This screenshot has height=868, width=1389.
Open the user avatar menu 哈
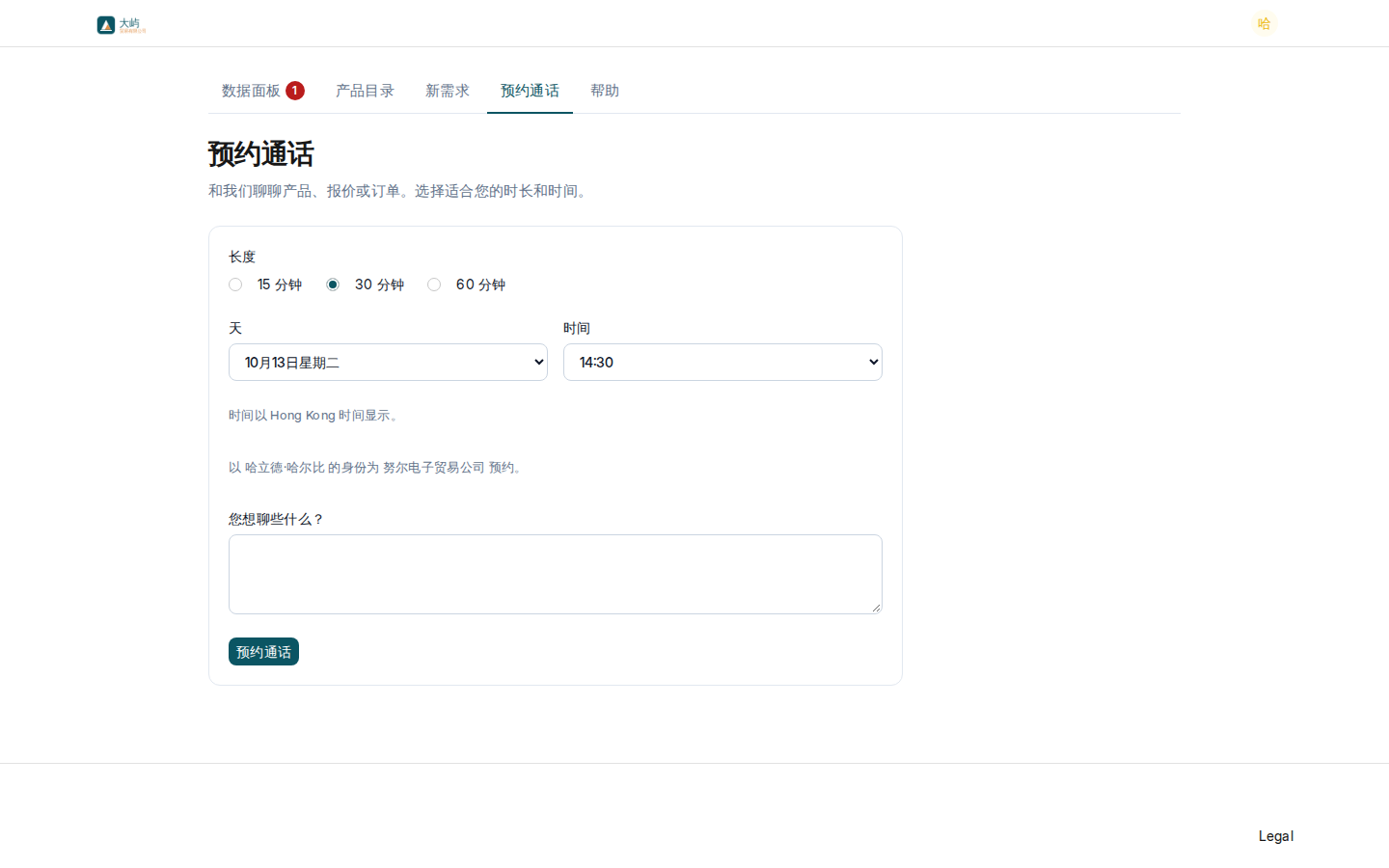pyautogui.click(x=1264, y=23)
